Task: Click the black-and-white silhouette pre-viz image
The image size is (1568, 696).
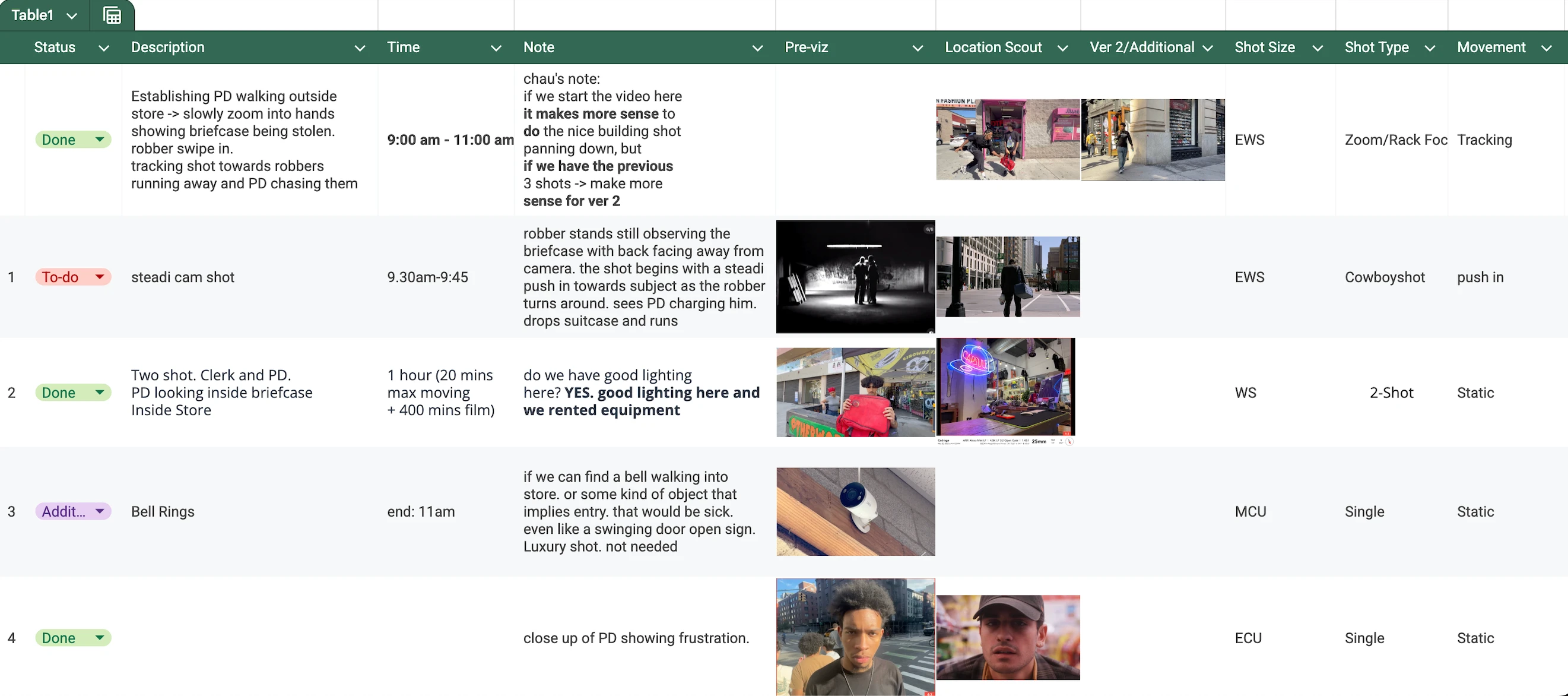Action: (855, 277)
